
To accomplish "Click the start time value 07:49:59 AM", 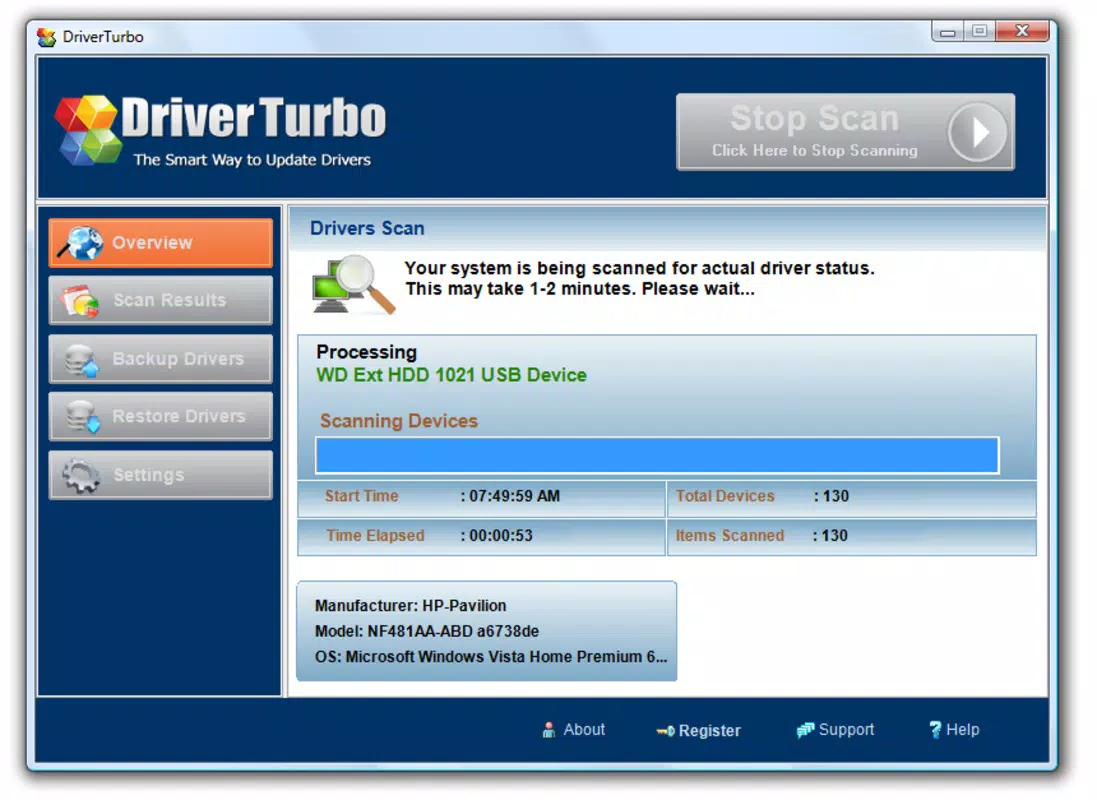I will (x=514, y=496).
